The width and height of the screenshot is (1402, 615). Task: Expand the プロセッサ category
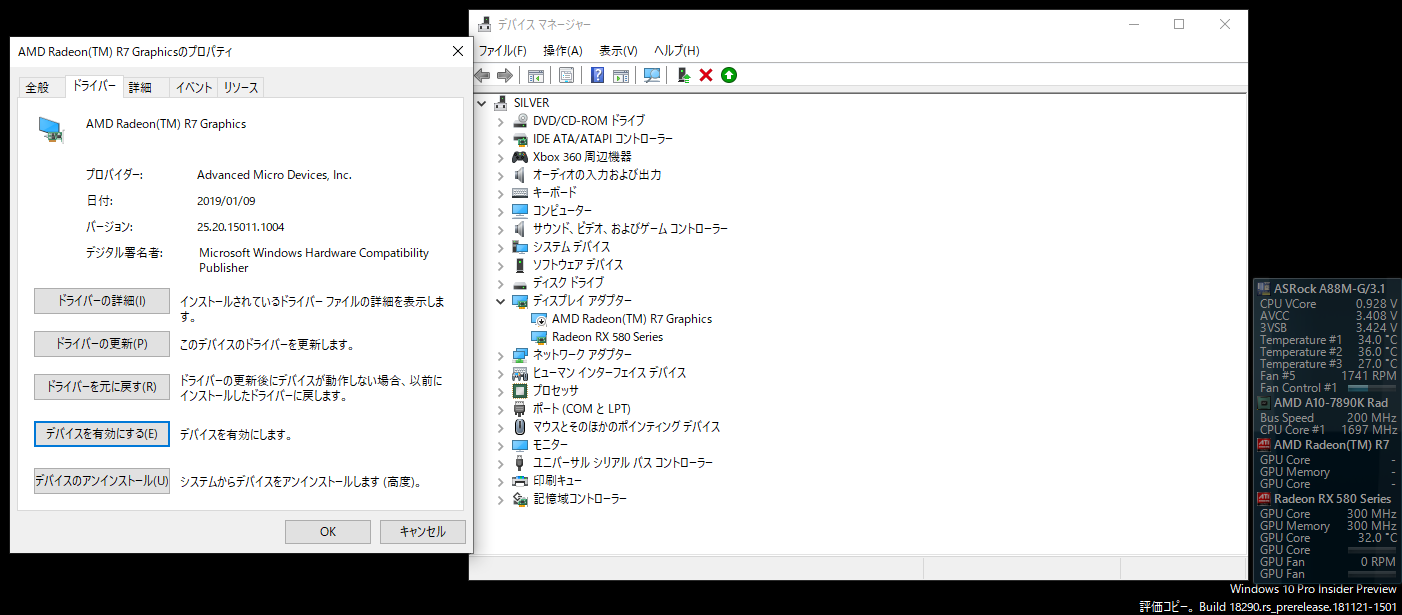500,391
